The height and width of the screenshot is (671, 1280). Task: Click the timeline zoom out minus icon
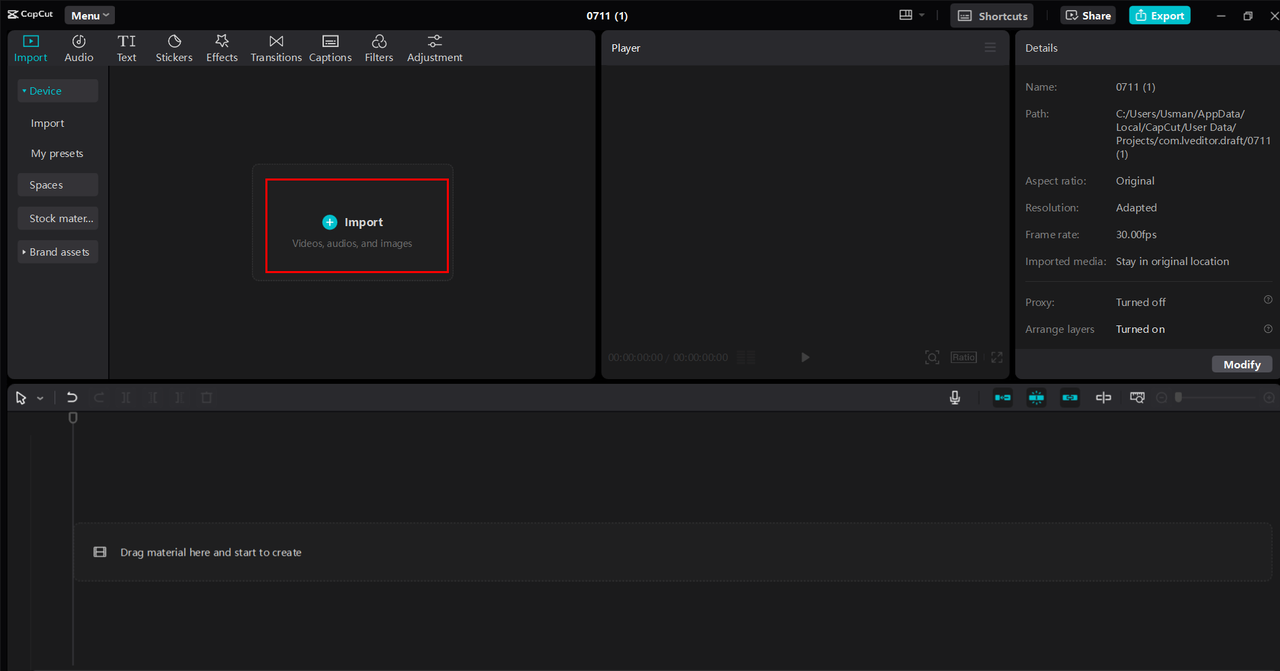(1162, 397)
